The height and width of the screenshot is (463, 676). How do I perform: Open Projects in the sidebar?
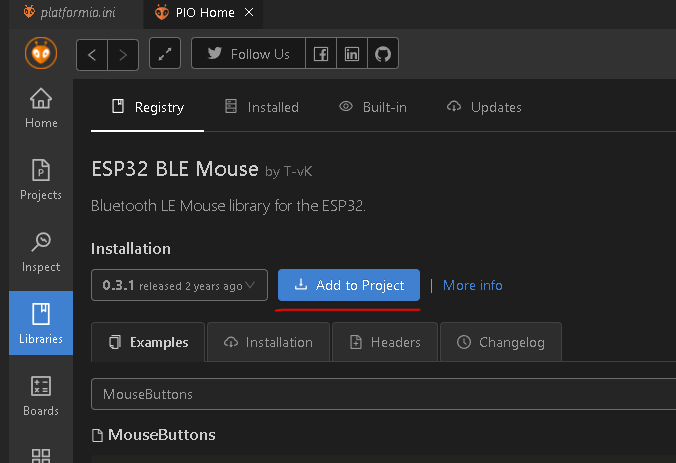click(41, 179)
